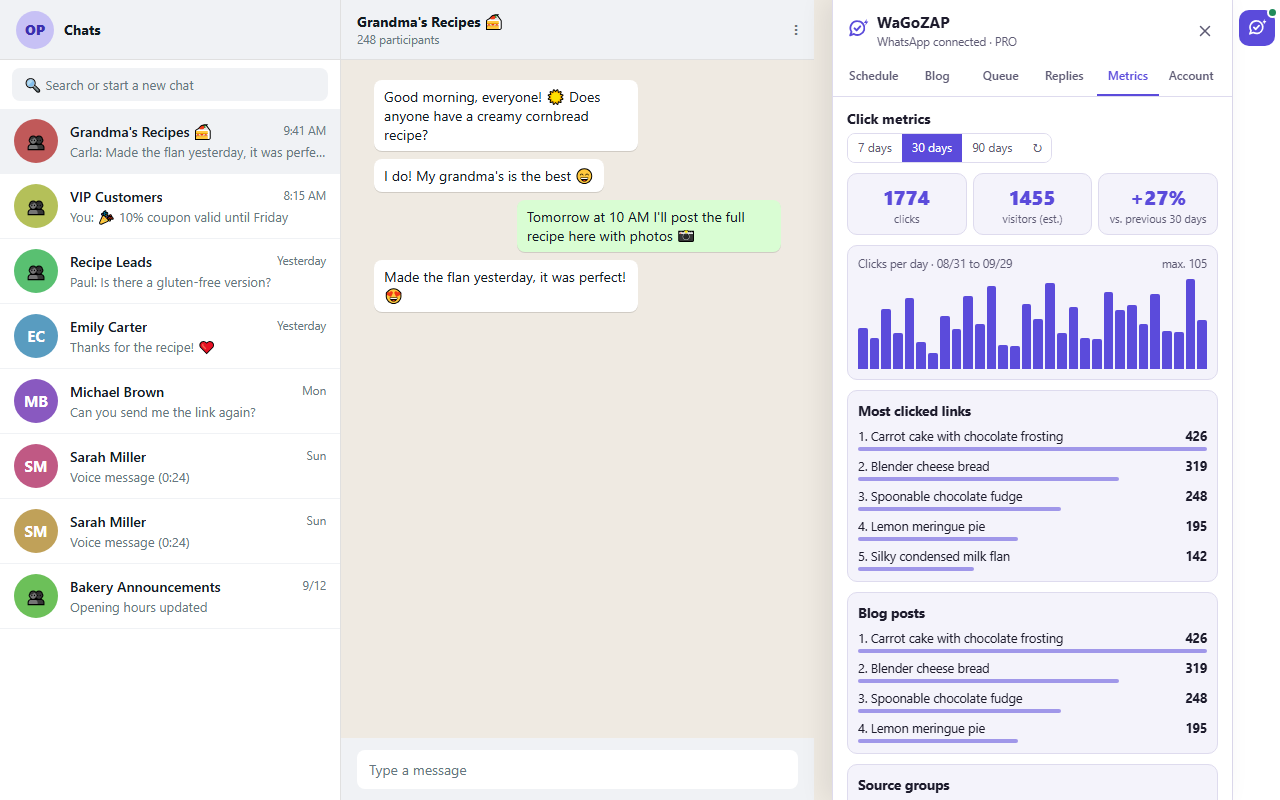Open the Emily Carter chat
This screenshot has width=1280, height=800.
tap(170, 336)
